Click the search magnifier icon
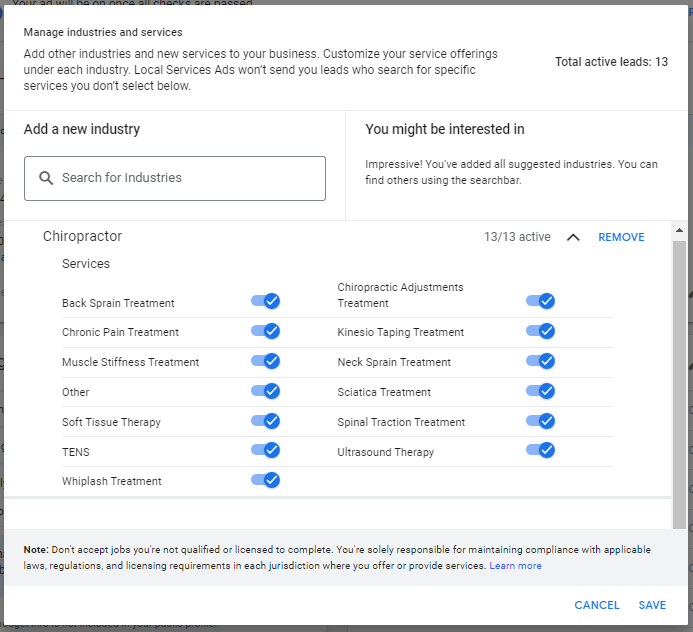Screen dimensions: 693x632 pos(46,178)
